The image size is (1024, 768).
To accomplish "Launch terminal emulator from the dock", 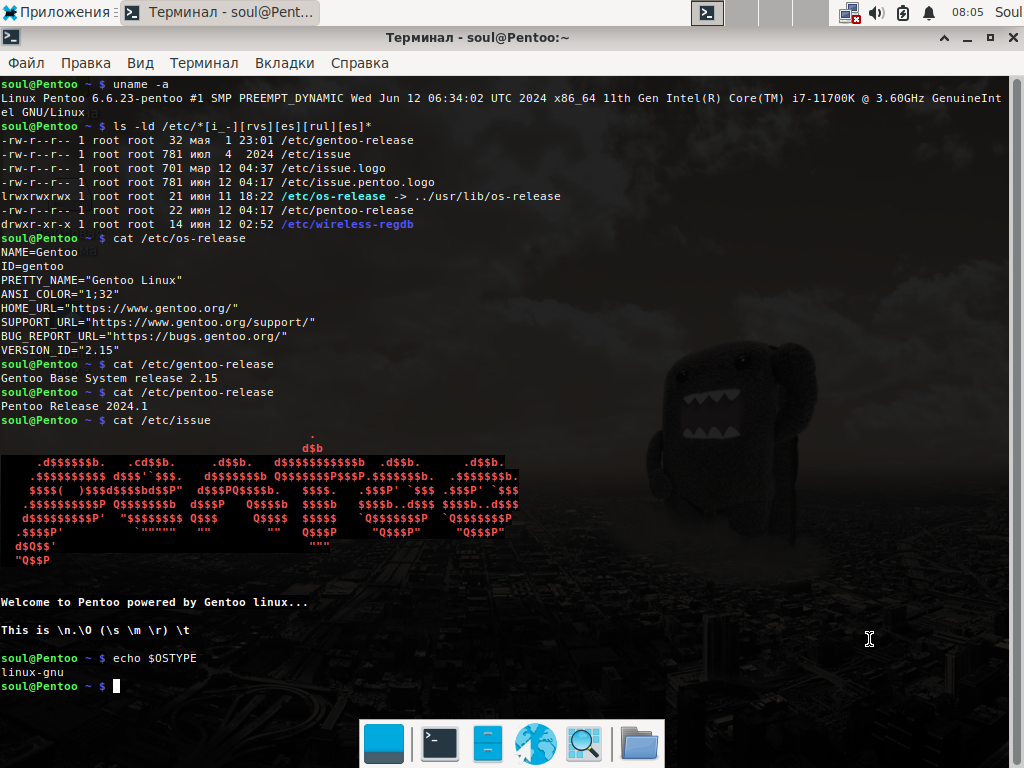I will click(x=440, y=743).
